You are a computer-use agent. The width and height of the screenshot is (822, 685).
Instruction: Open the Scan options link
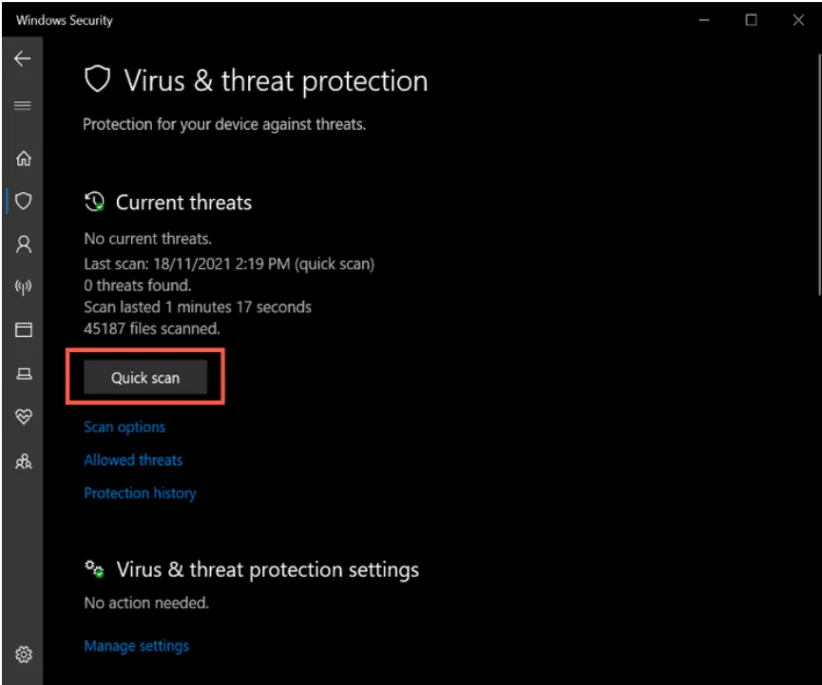click(x=125, y=427)
